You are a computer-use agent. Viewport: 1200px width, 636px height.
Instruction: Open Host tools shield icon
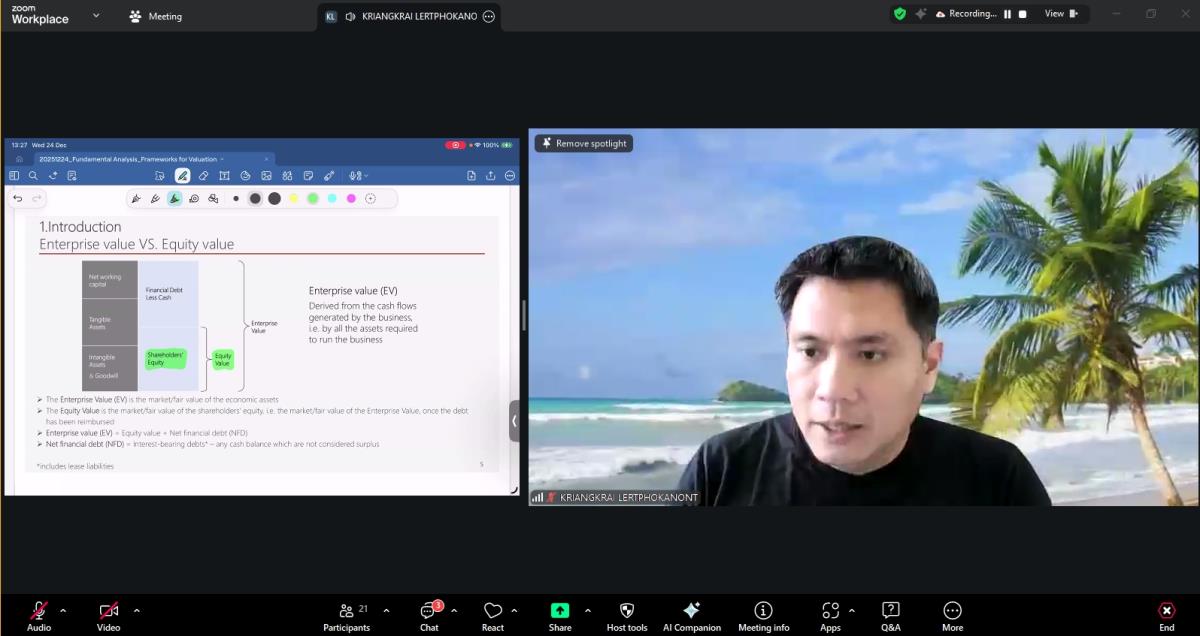[627, 615]
